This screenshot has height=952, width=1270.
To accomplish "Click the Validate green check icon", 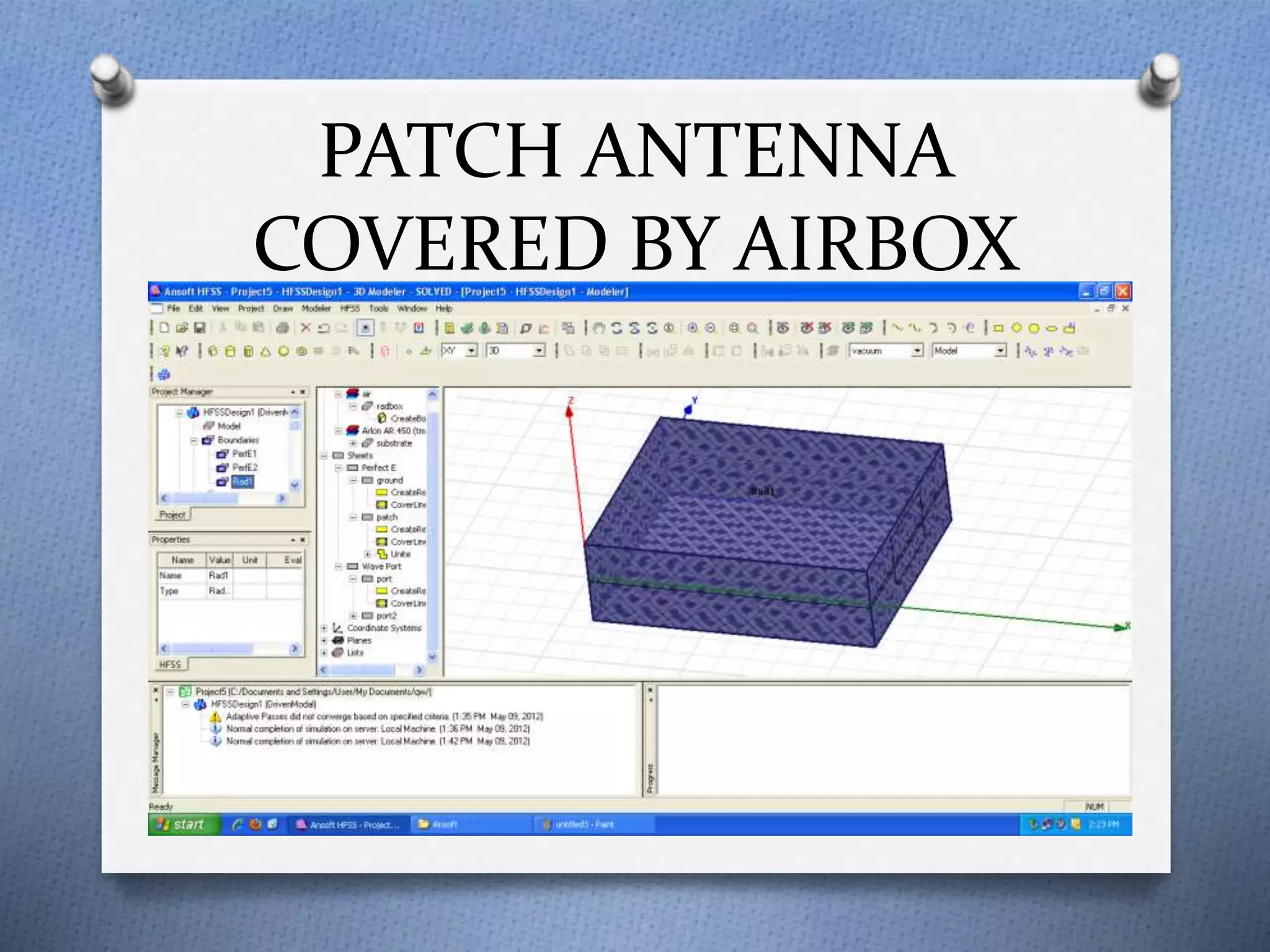I will pyautogui.click(x=468, y=328).
